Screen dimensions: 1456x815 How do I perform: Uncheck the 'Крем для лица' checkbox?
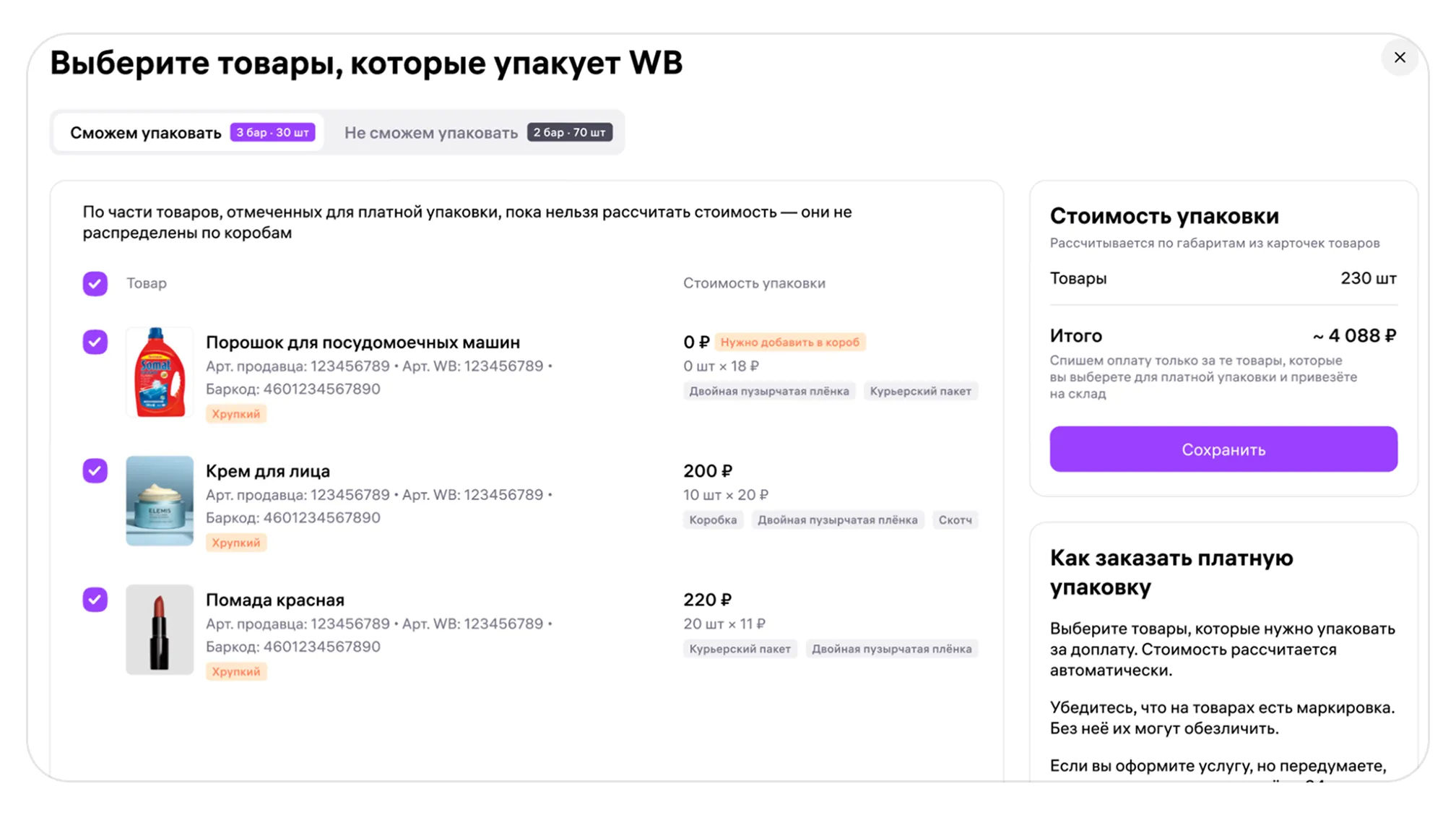[x=95, y=471]
